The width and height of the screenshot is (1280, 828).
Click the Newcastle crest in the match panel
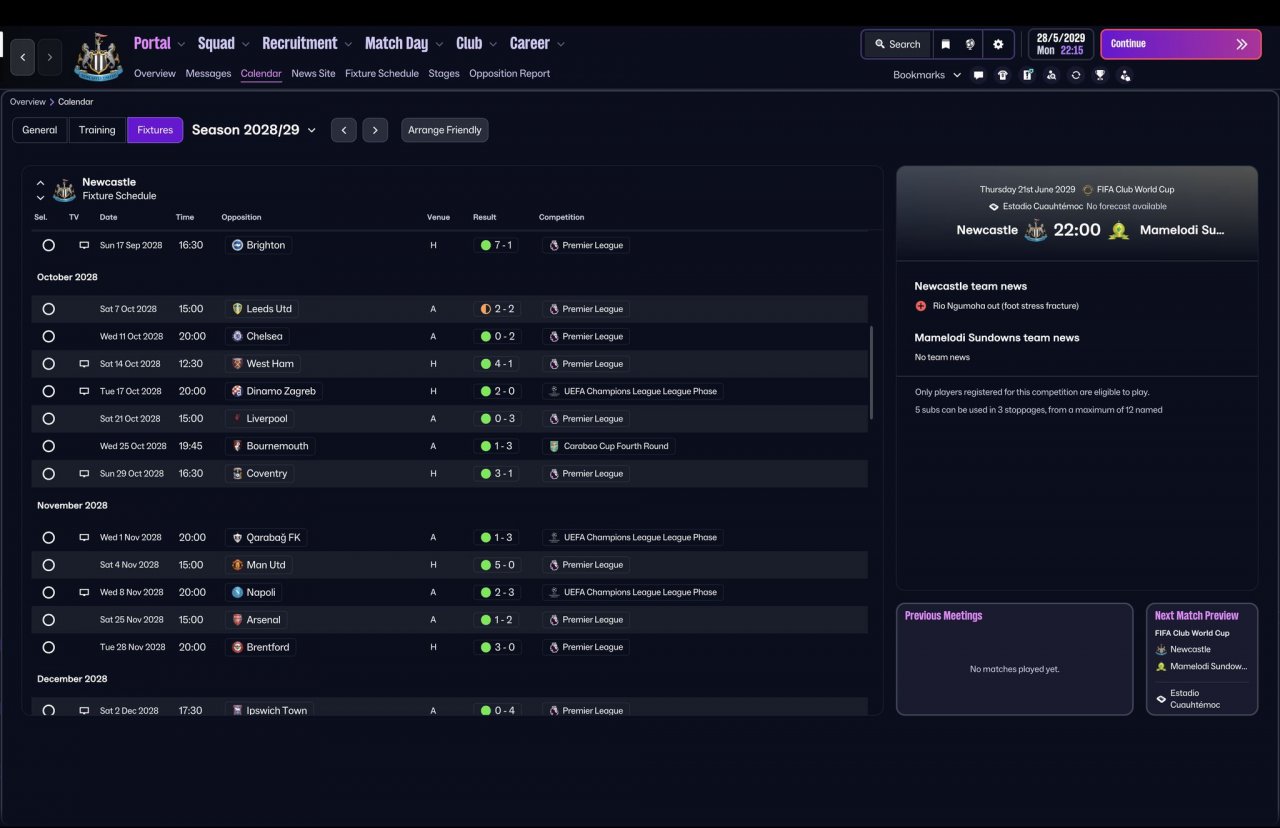click(x=1036, y=230)
